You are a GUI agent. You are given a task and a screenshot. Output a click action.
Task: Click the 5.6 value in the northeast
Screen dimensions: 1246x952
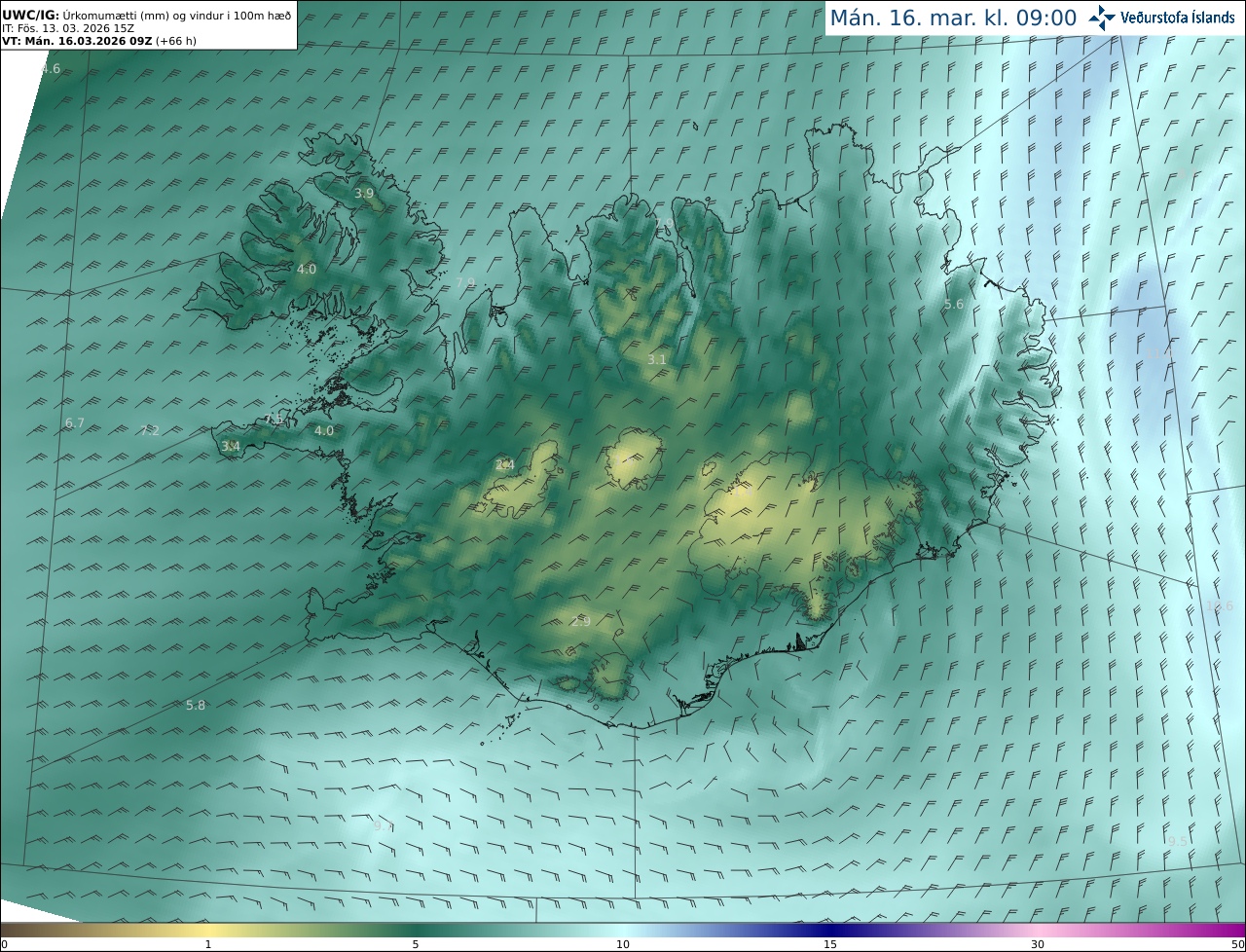[x=954, y=305]
